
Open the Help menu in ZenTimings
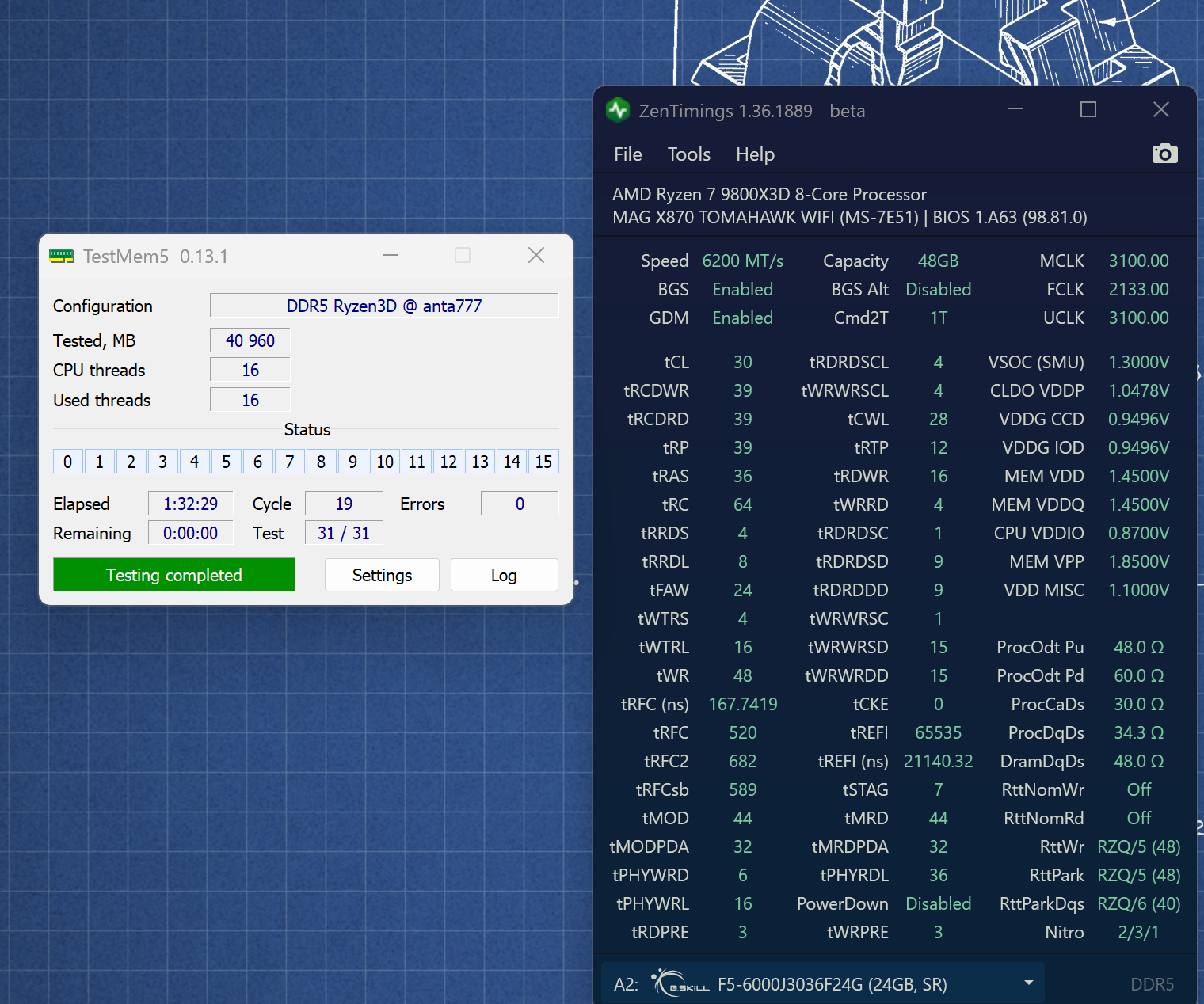click(x=755, y=154)
